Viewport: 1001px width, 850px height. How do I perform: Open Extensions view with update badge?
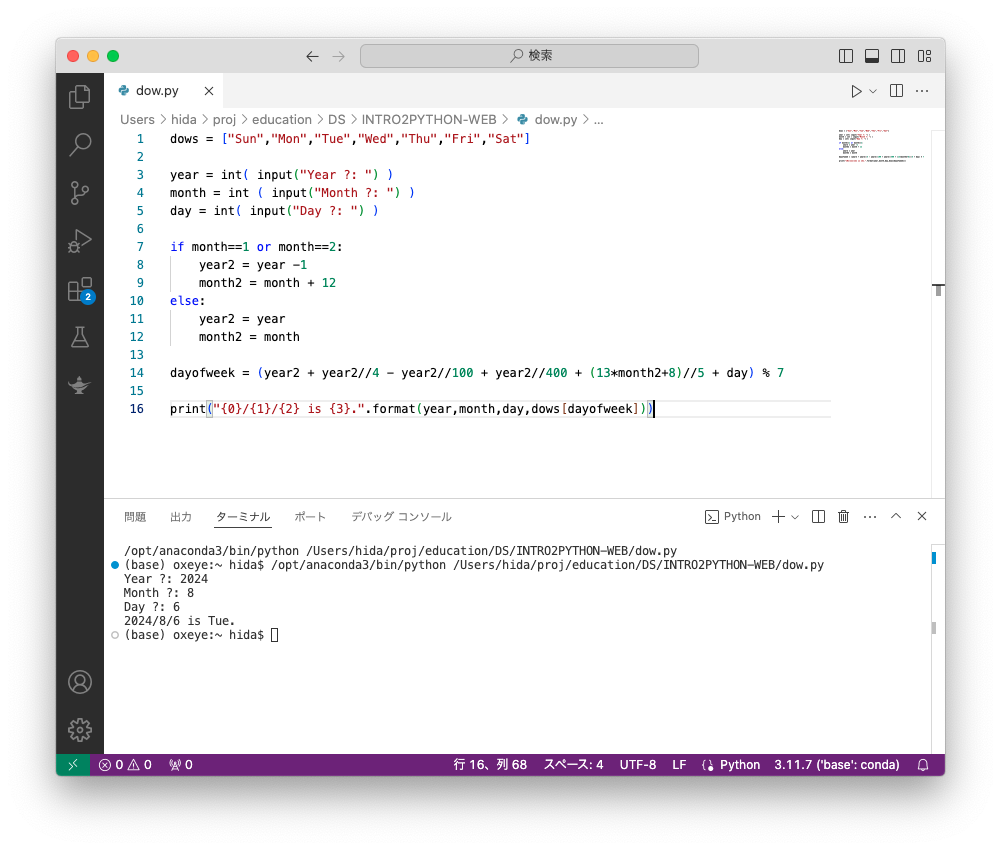(80, 290)
